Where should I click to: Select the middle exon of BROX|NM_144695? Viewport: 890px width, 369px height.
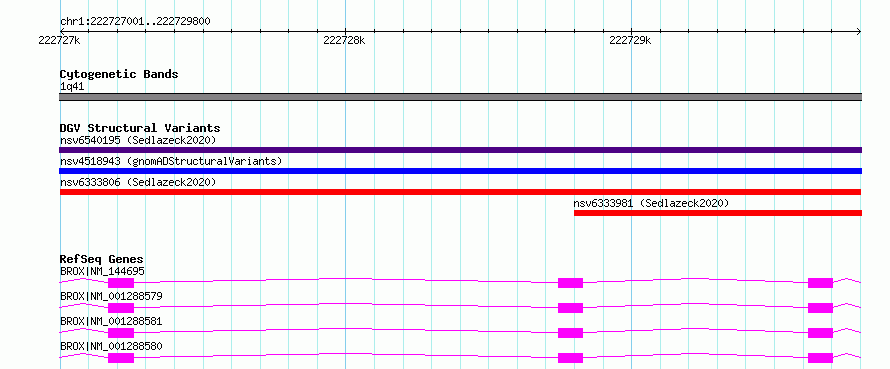point(570,283)
